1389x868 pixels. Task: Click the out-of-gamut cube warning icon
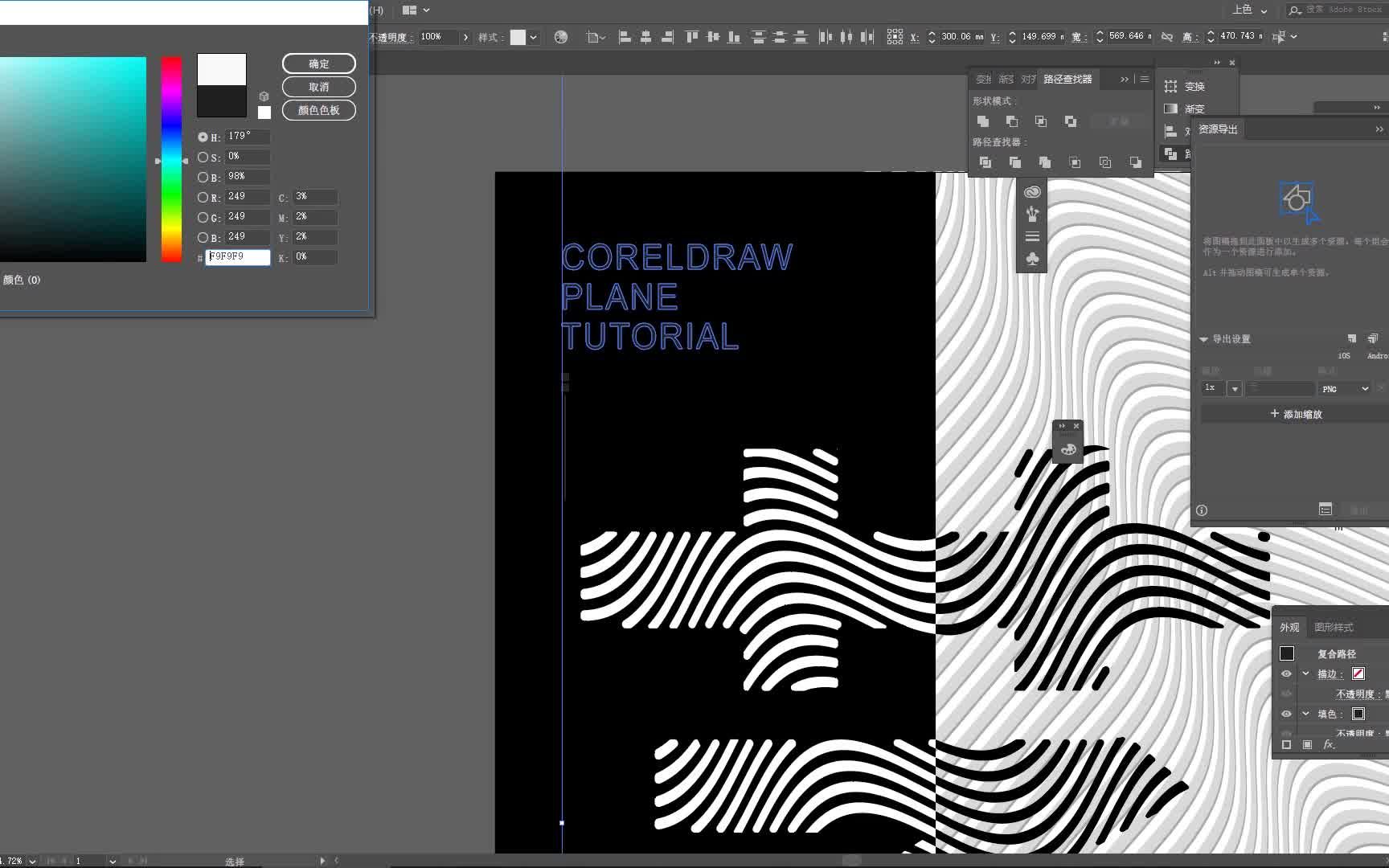[264, 96]
